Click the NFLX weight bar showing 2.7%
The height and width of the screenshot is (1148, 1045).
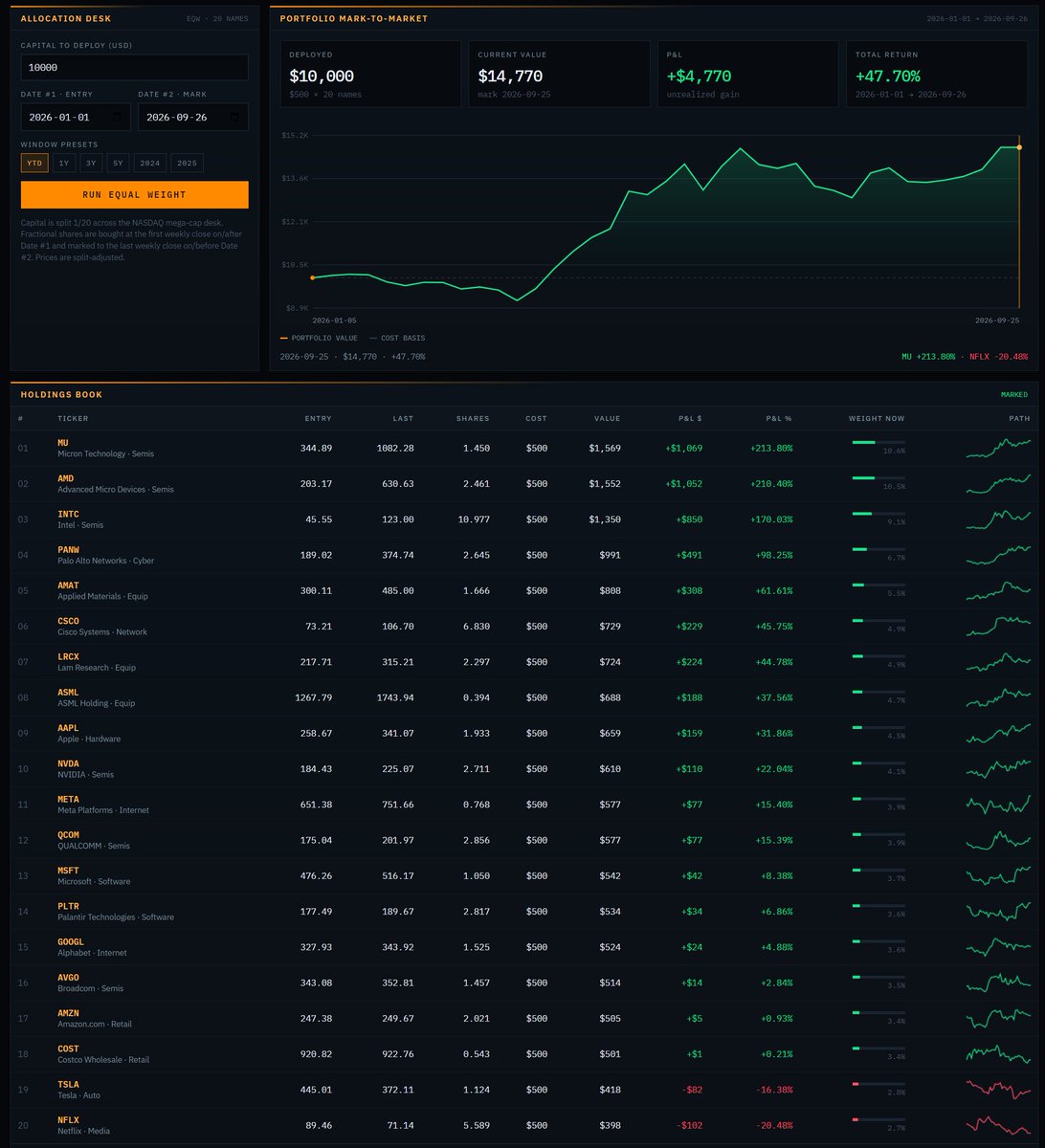[878, 1119]
